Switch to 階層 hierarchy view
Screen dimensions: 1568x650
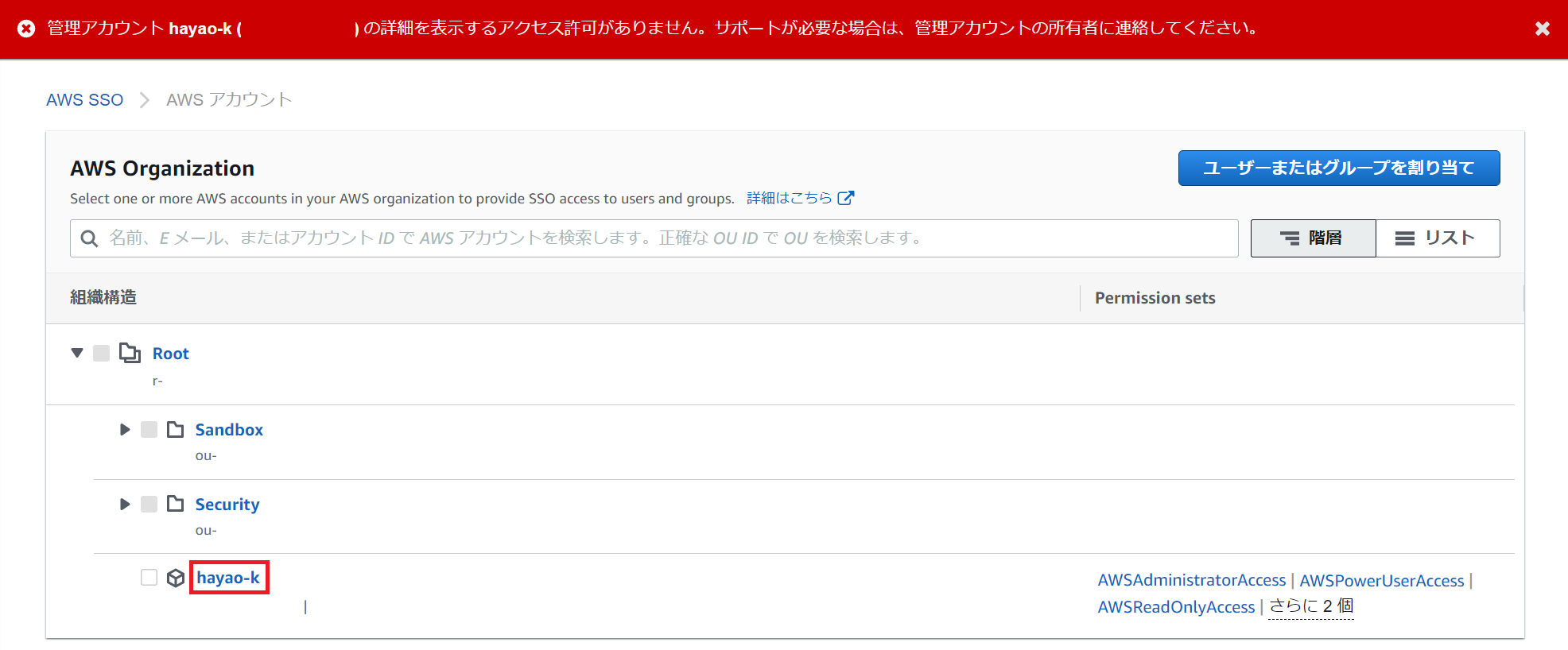[x=1313, y=238]
